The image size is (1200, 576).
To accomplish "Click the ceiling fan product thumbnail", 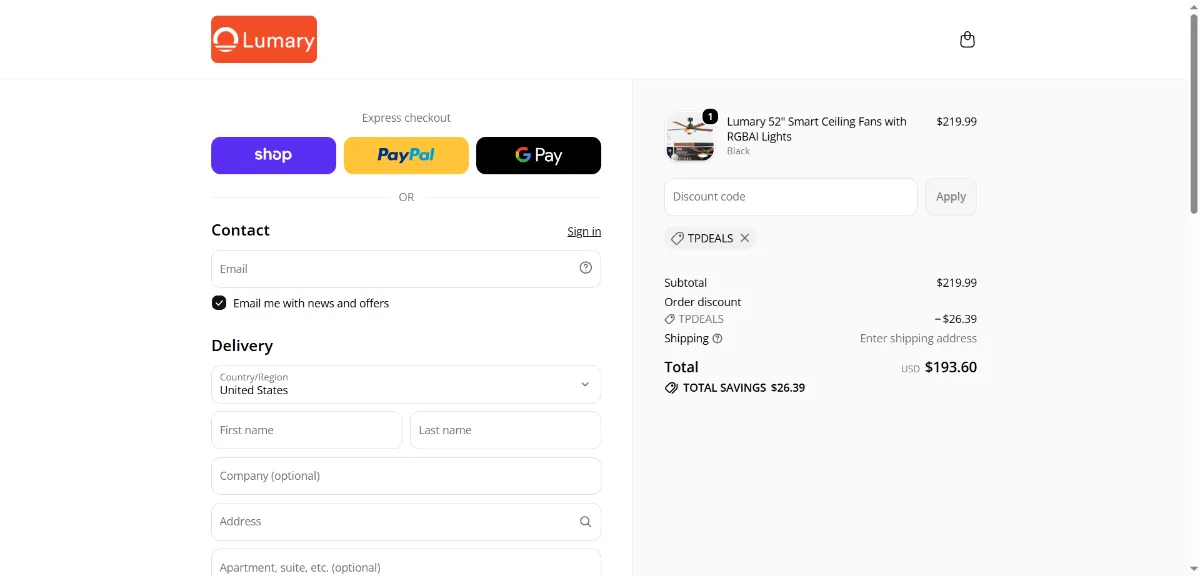I will coord(690,137).
